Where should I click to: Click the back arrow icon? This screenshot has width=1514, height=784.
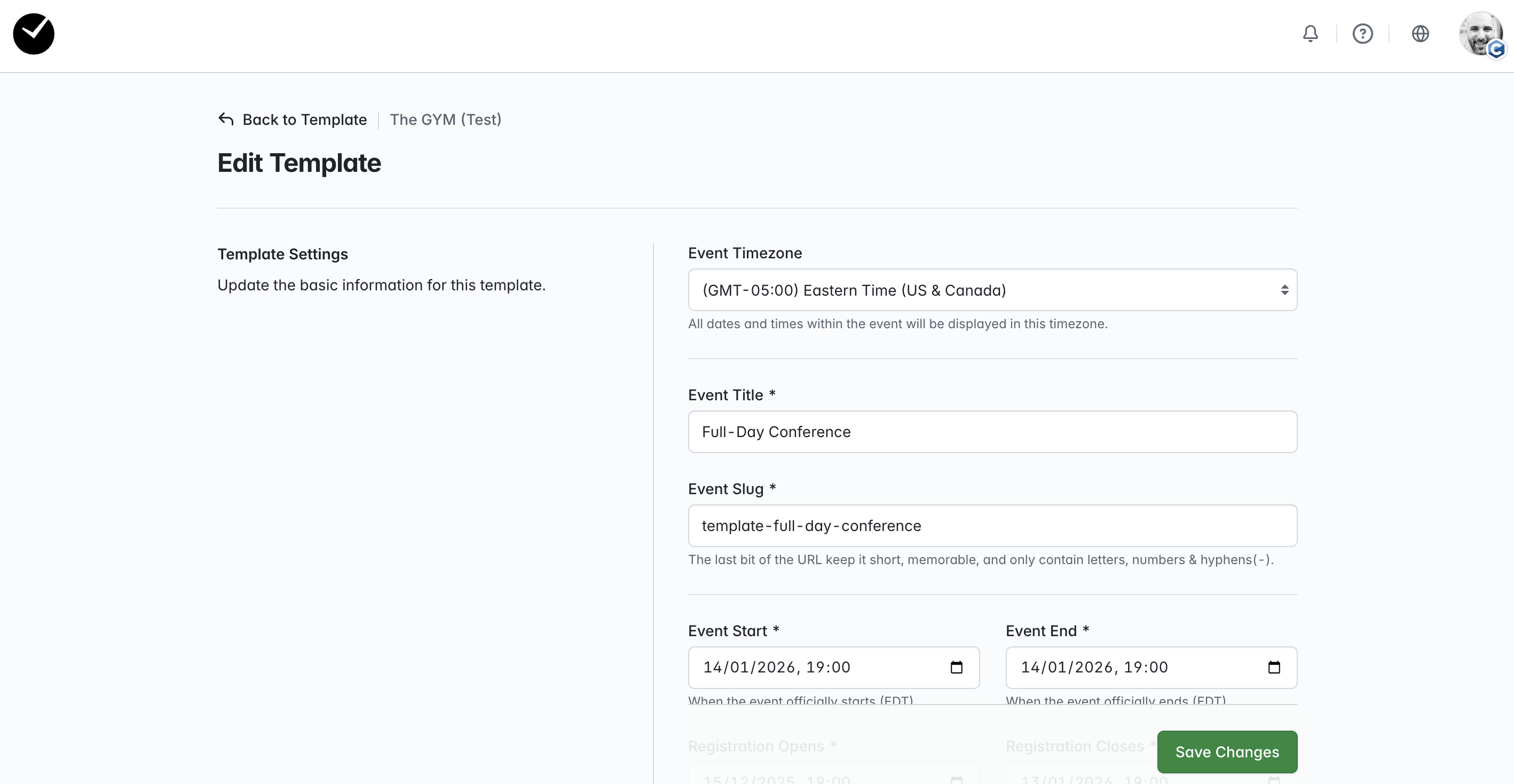click(226, 120)
